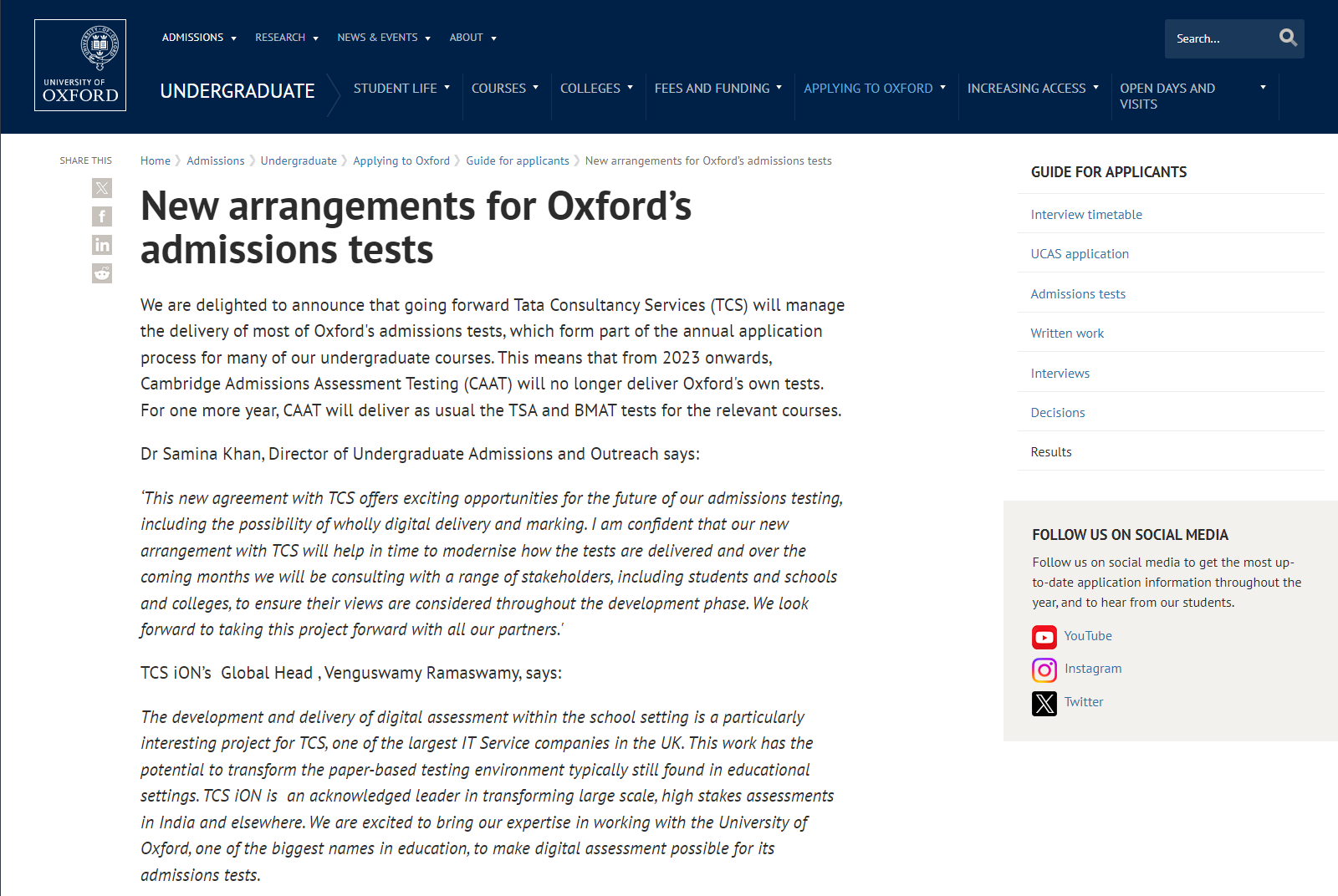This screenshot has height=896, width=1338.
Task: Expand the News & Events menu arrow
Action: point(427,38)
